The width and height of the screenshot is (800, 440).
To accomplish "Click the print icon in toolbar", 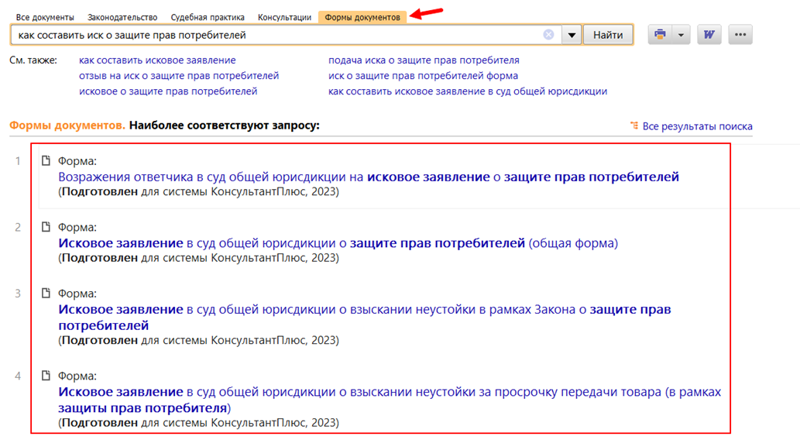I will 660,35.
